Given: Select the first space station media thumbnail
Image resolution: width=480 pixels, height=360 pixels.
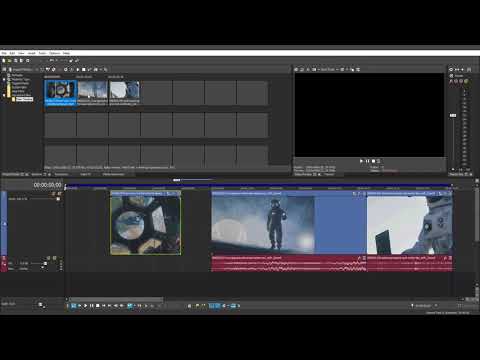Looking at the screenshot, I should [x=61, y=93].
